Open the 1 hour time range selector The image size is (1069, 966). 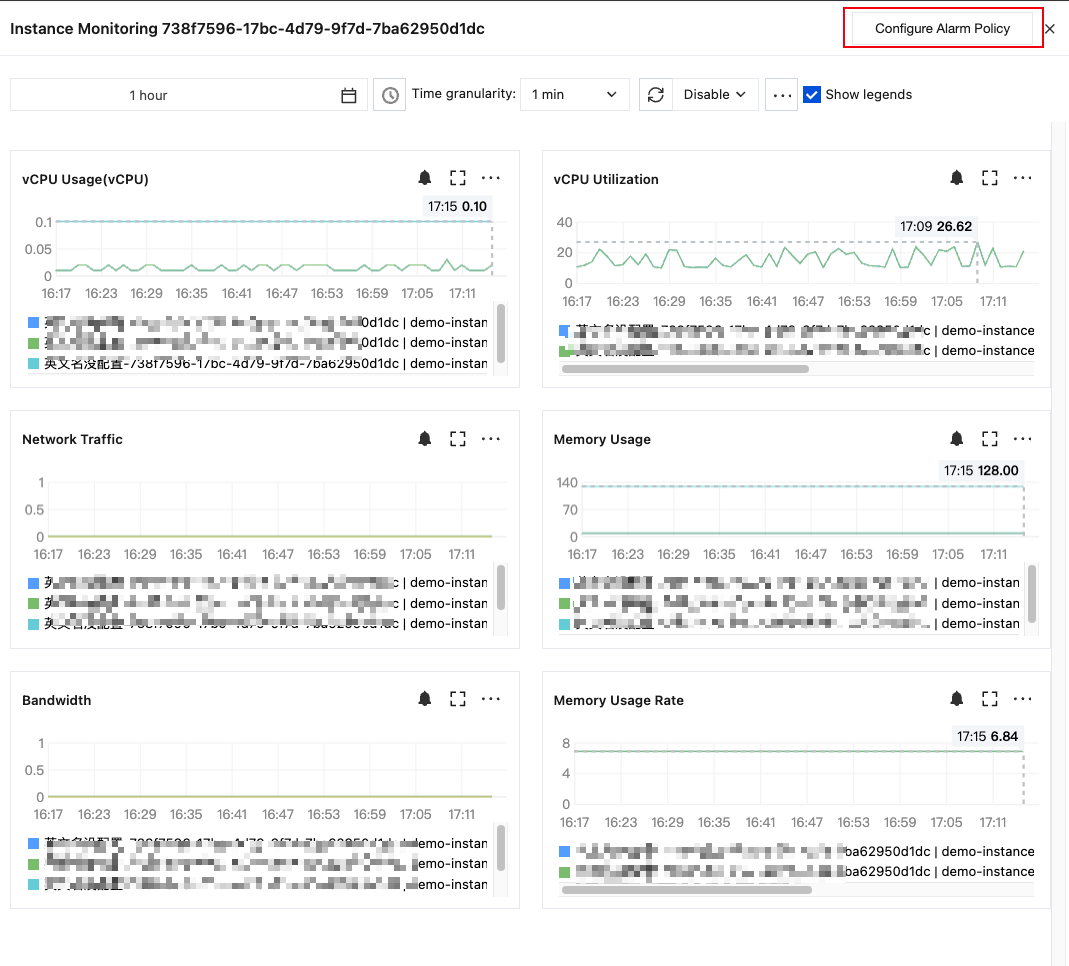pos(189,95)
